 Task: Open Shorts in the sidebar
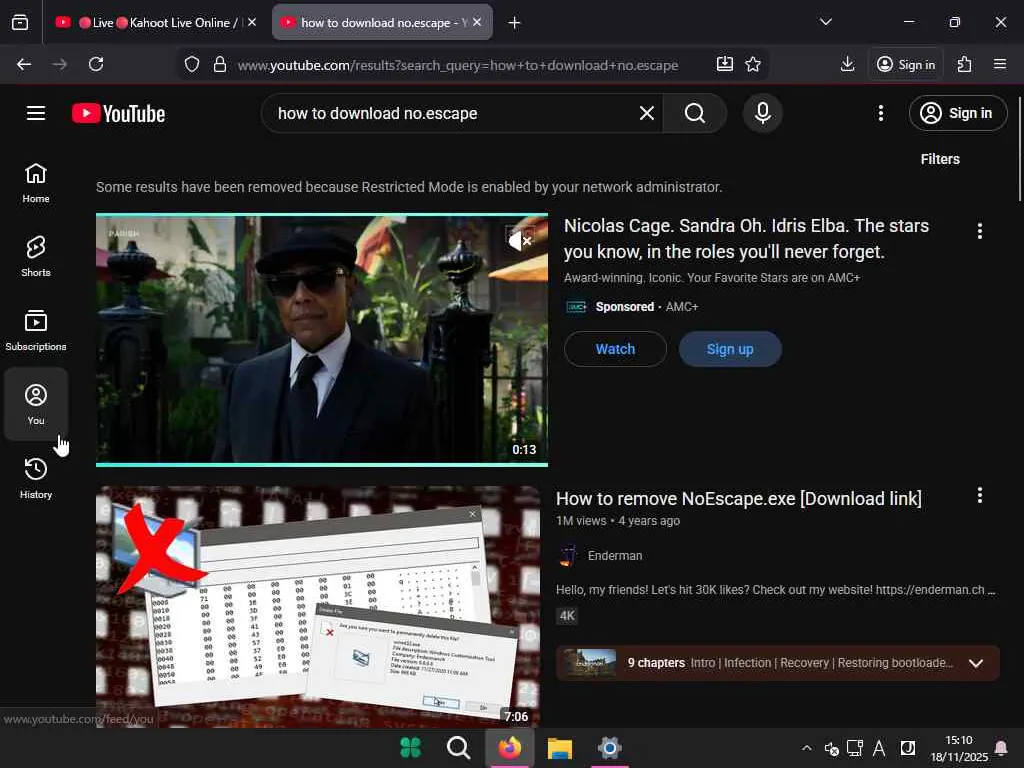[x=36, y=257]
